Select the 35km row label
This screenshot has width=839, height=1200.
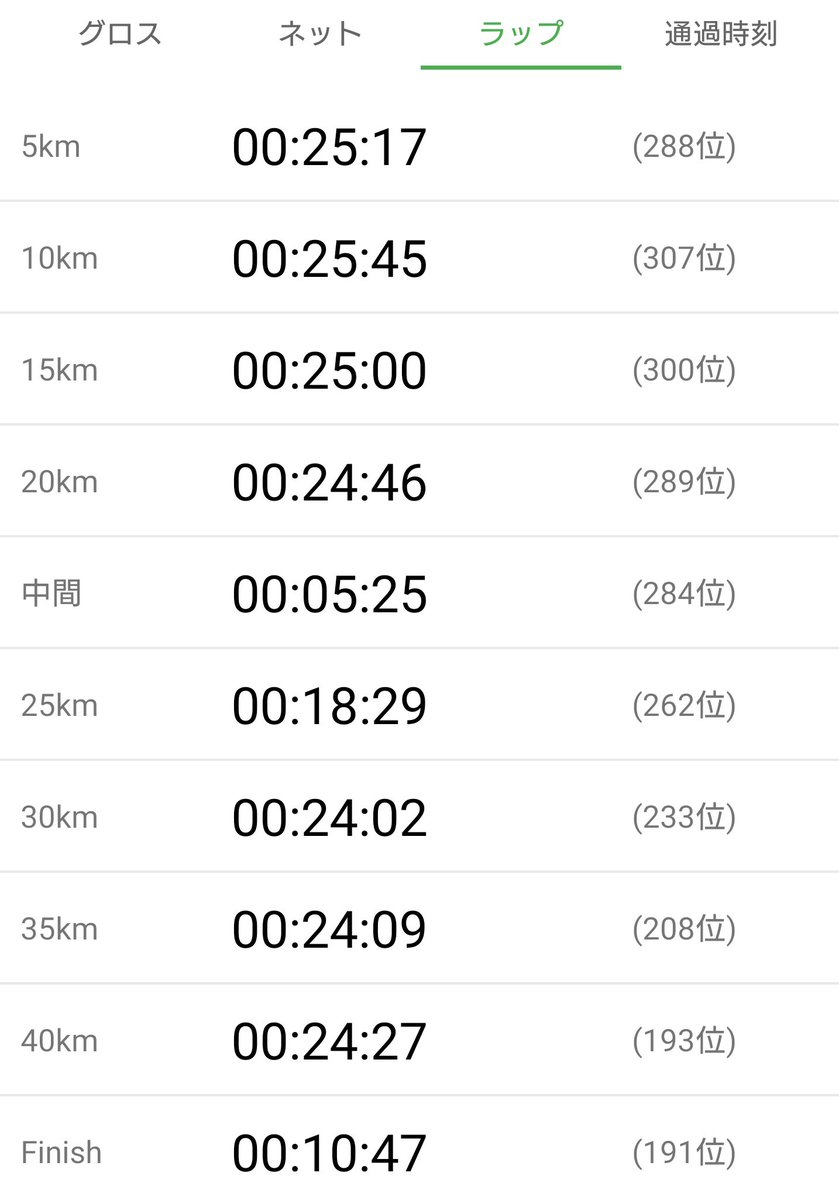[60, 930]
